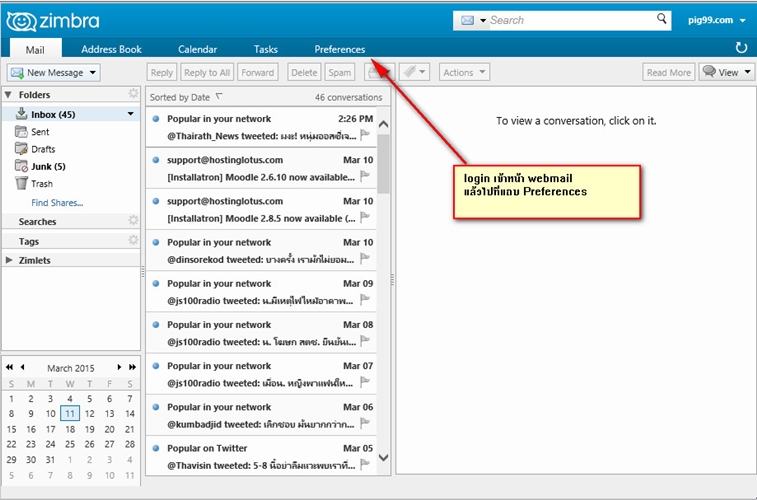
Task: Click the Reply to All button
Action: pos(207,72)
